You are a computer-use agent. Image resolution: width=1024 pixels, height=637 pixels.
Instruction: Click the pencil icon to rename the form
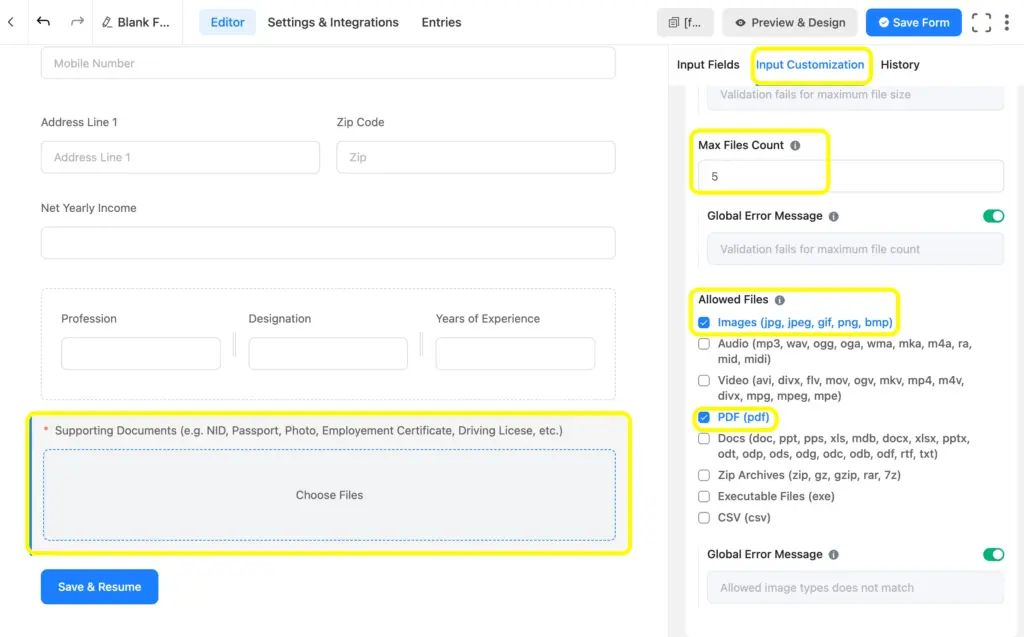coord(106,22)
